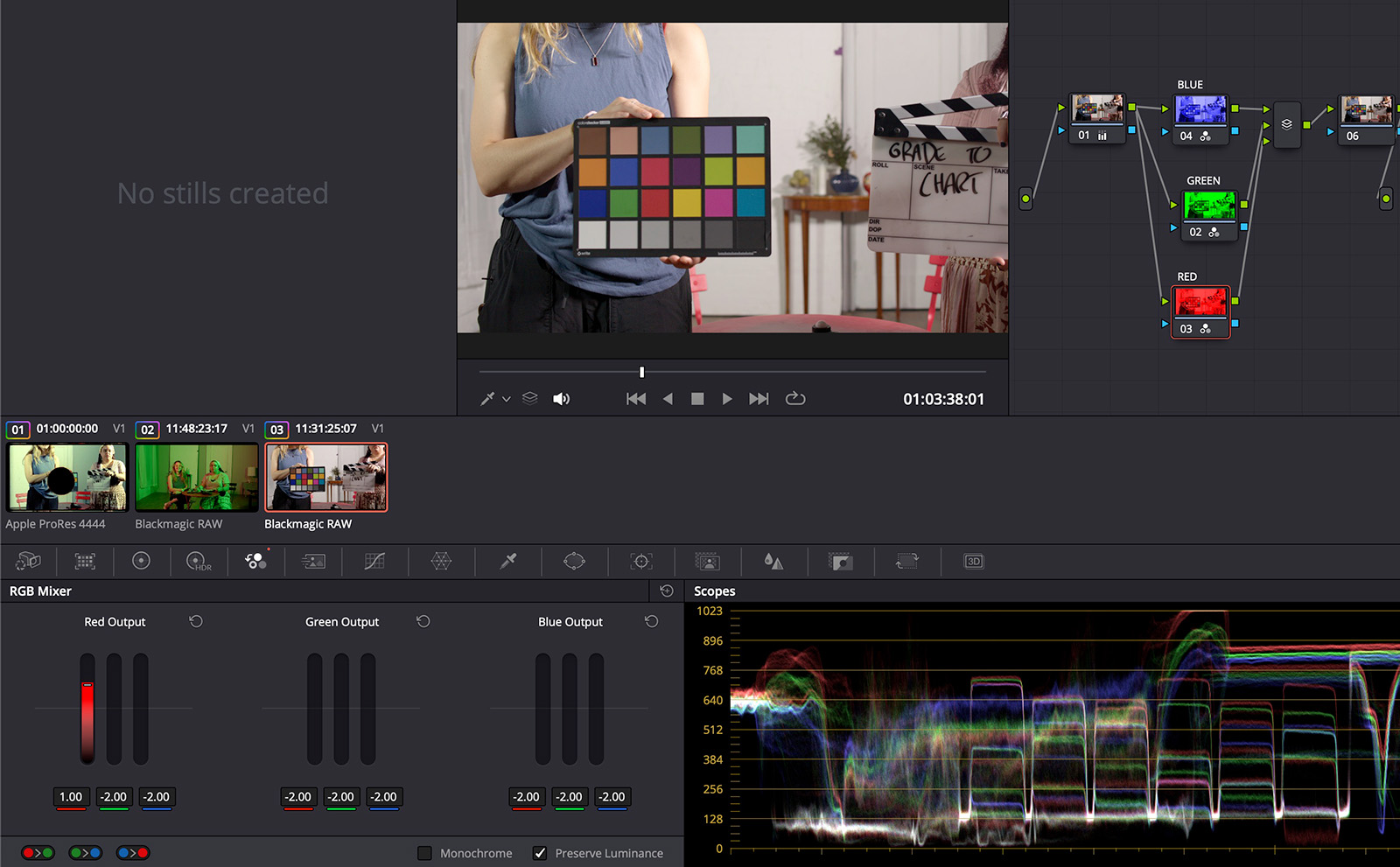Viewport: 1400px width, 867px height.
Task: Reset the Red Output channel
Action: click(196, 621)
